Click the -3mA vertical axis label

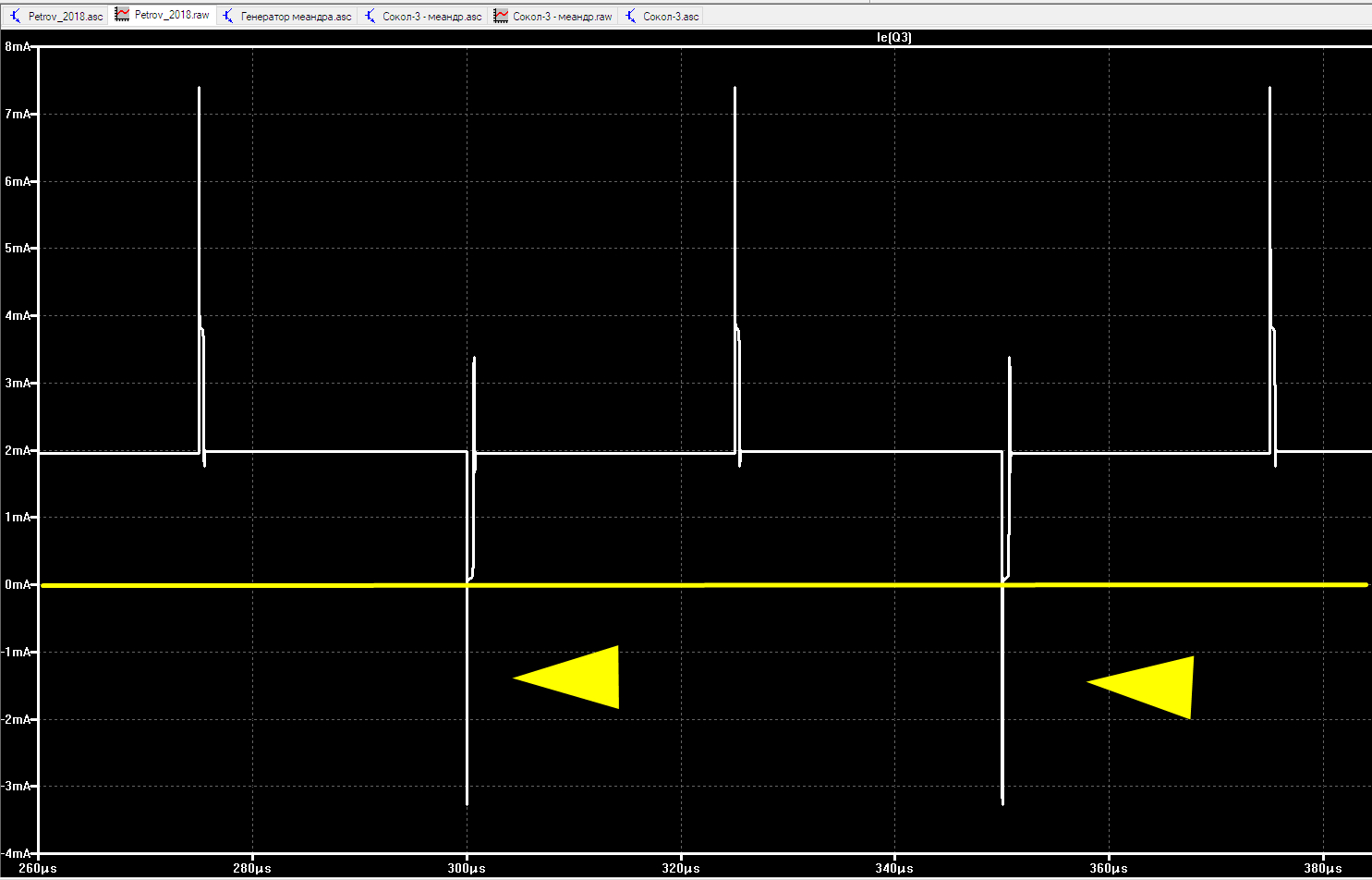[x=16, y=786]
